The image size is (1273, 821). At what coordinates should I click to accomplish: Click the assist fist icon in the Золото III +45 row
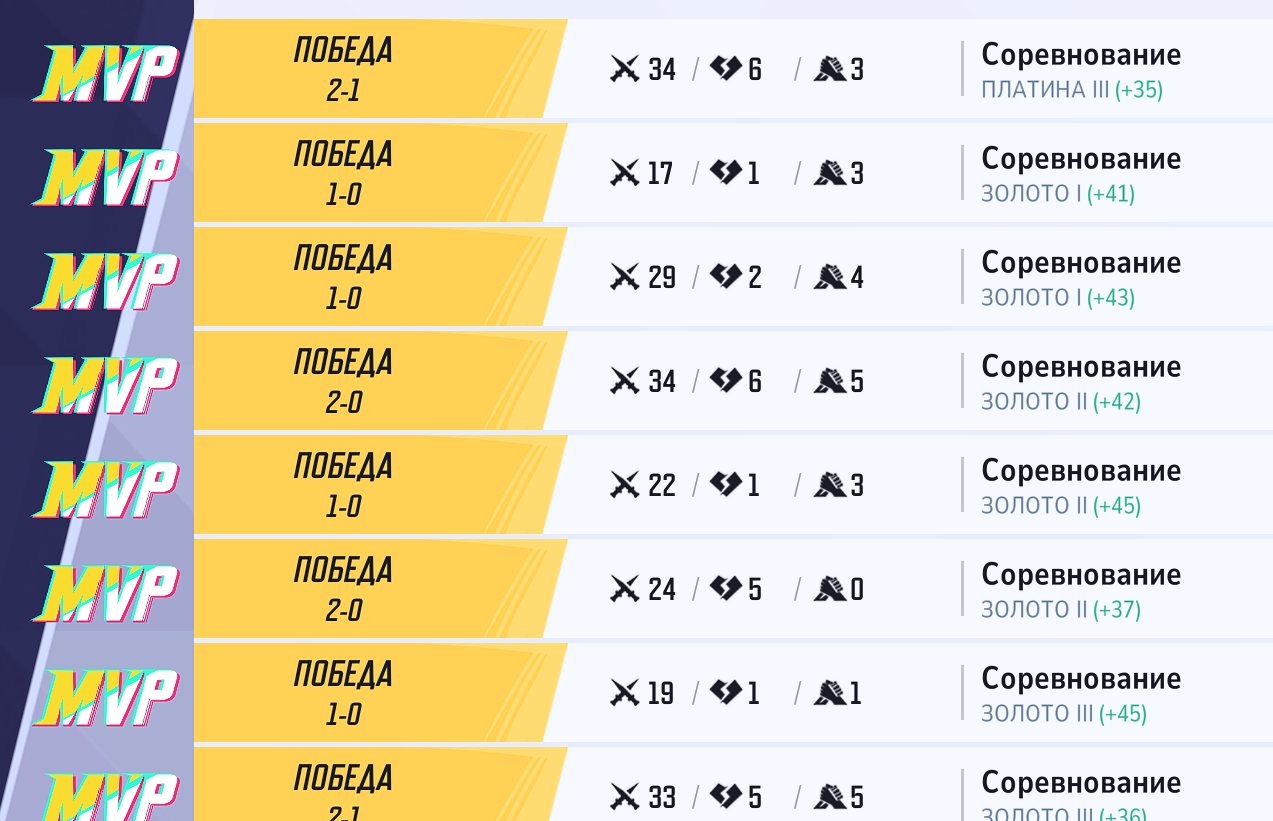coord(829,693)
